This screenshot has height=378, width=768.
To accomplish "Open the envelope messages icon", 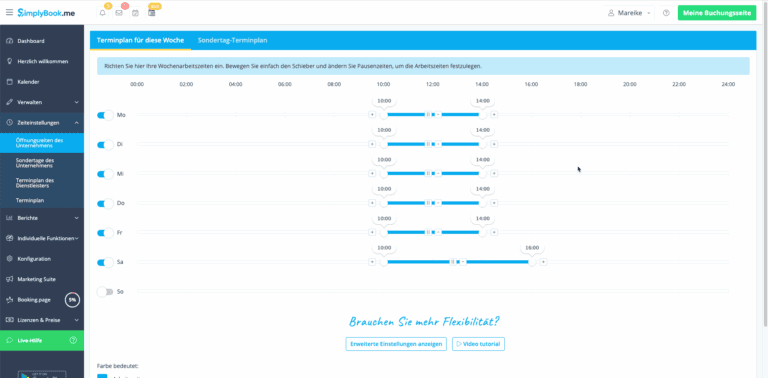I will 119,13.
